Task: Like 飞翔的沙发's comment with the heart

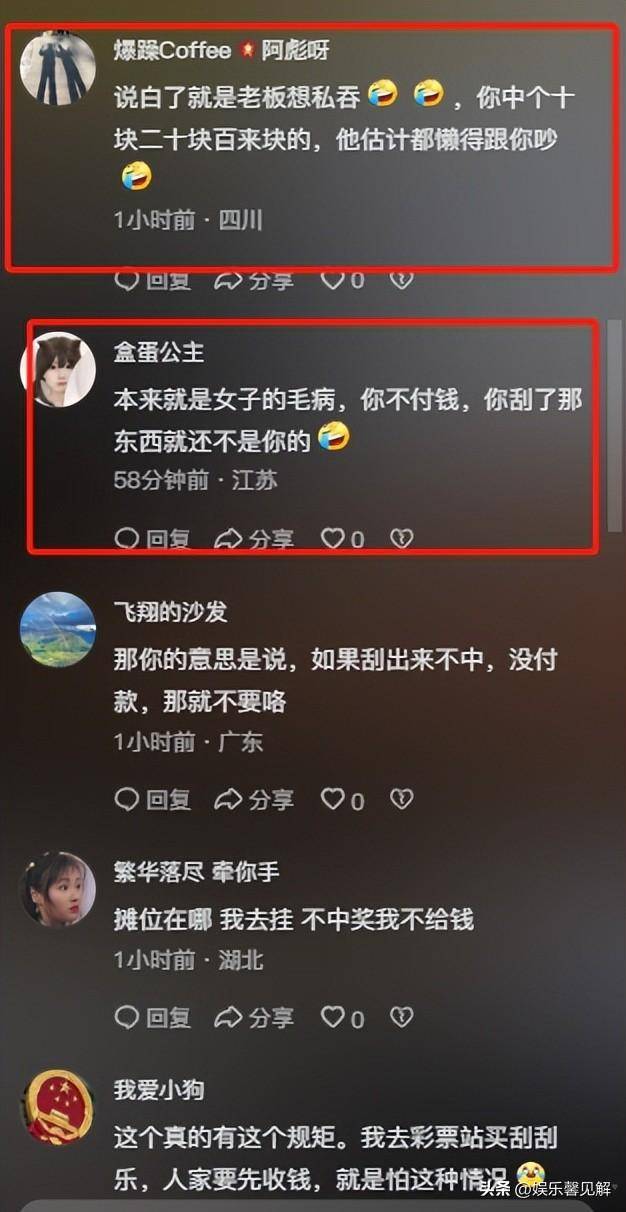Action: tap(342, 799)
